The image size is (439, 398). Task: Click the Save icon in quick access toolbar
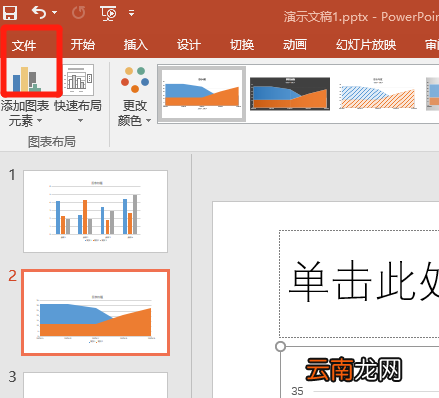click(10, 13)
